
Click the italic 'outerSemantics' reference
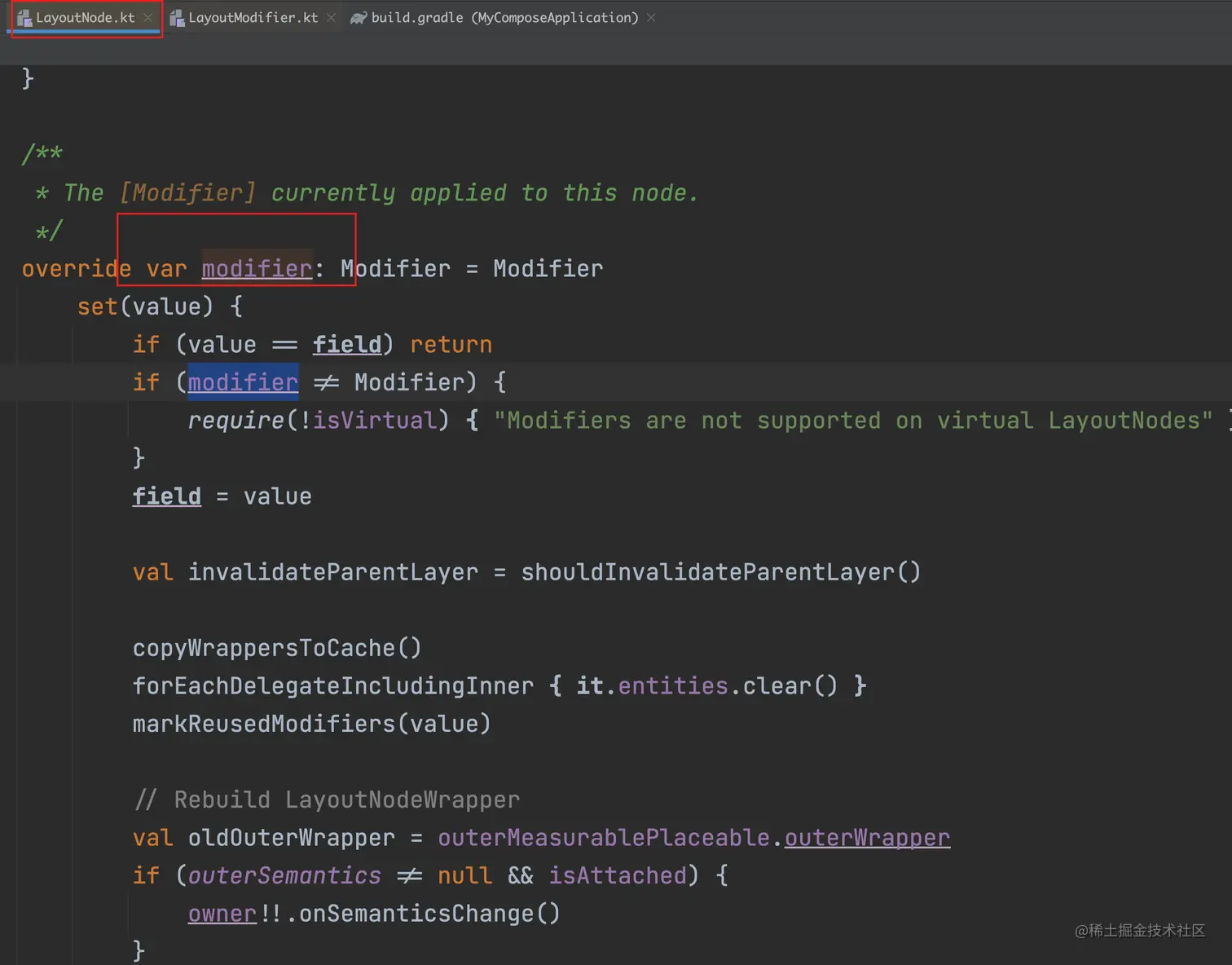pos(284,875)
